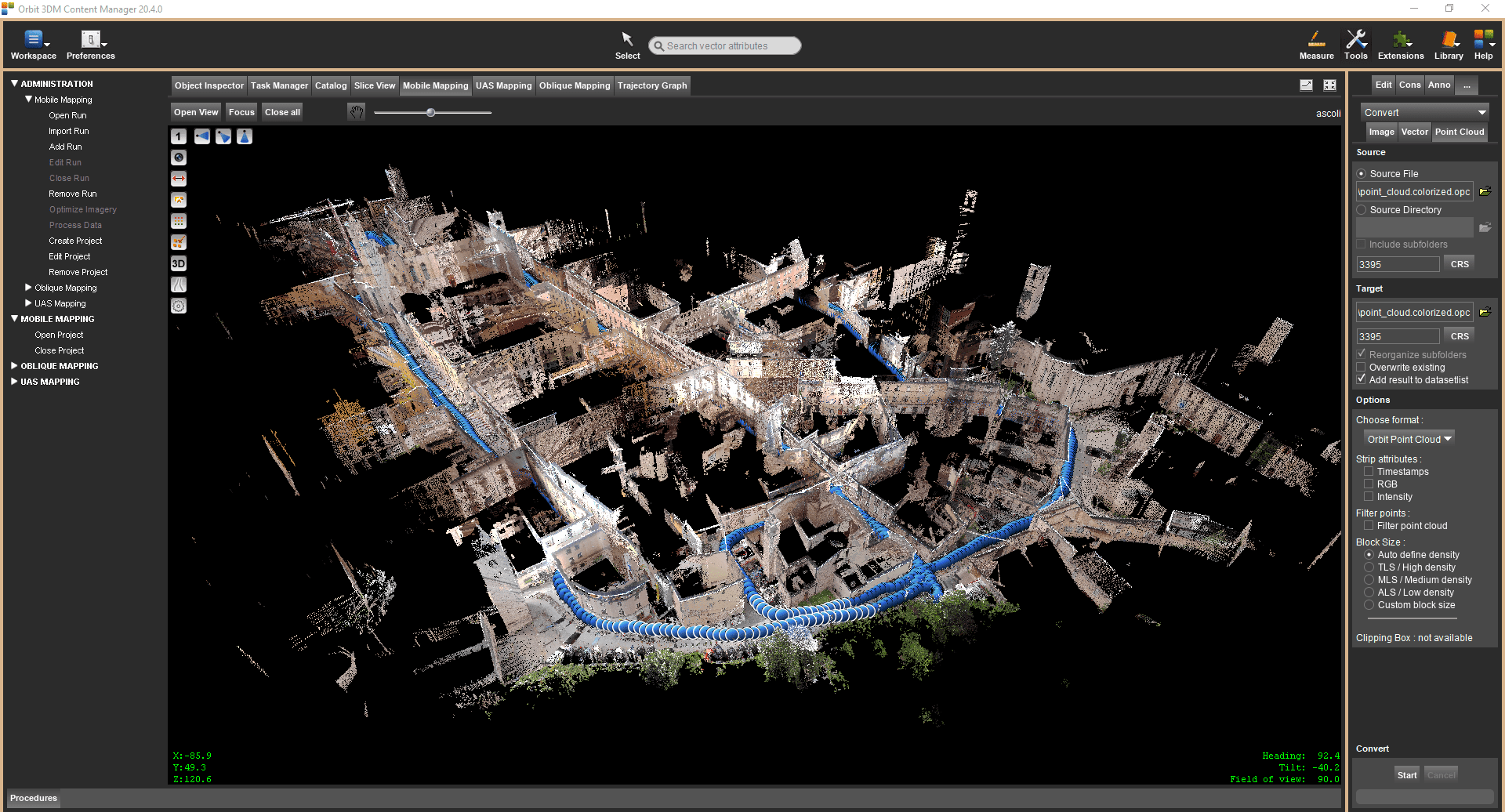Image resolution: width=1505 pixels, height=812 pixels.
Task: Open the Extensions puzzle icon menu
Action: (x=1401, y=45)
